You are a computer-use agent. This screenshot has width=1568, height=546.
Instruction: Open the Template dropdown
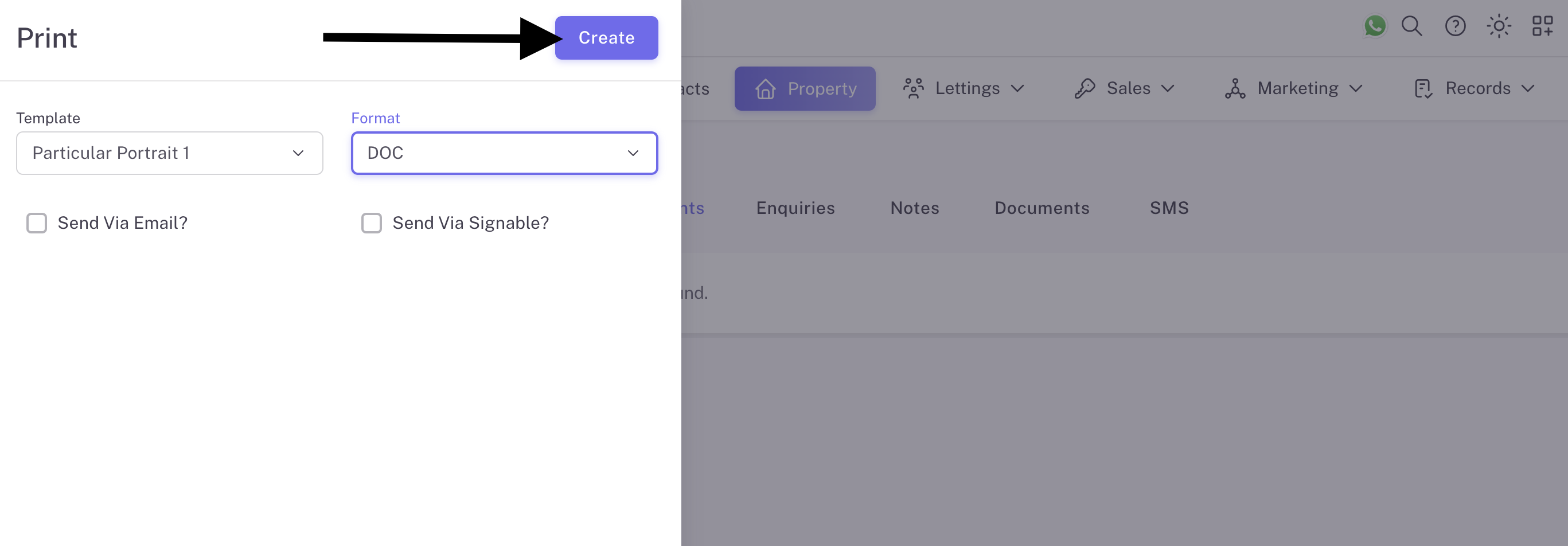pos(169,153)
